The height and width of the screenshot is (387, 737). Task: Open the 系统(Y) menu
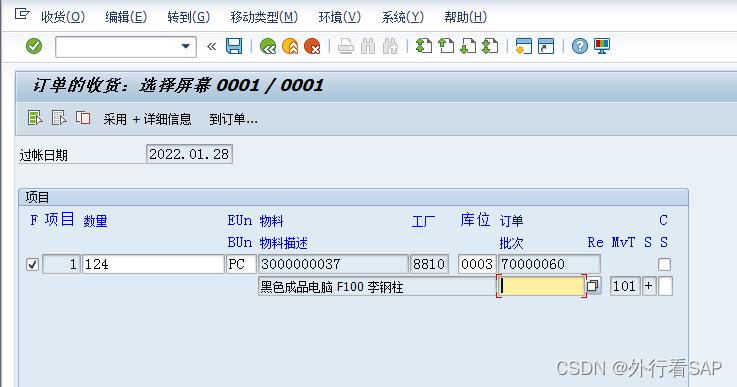[402, 17]
